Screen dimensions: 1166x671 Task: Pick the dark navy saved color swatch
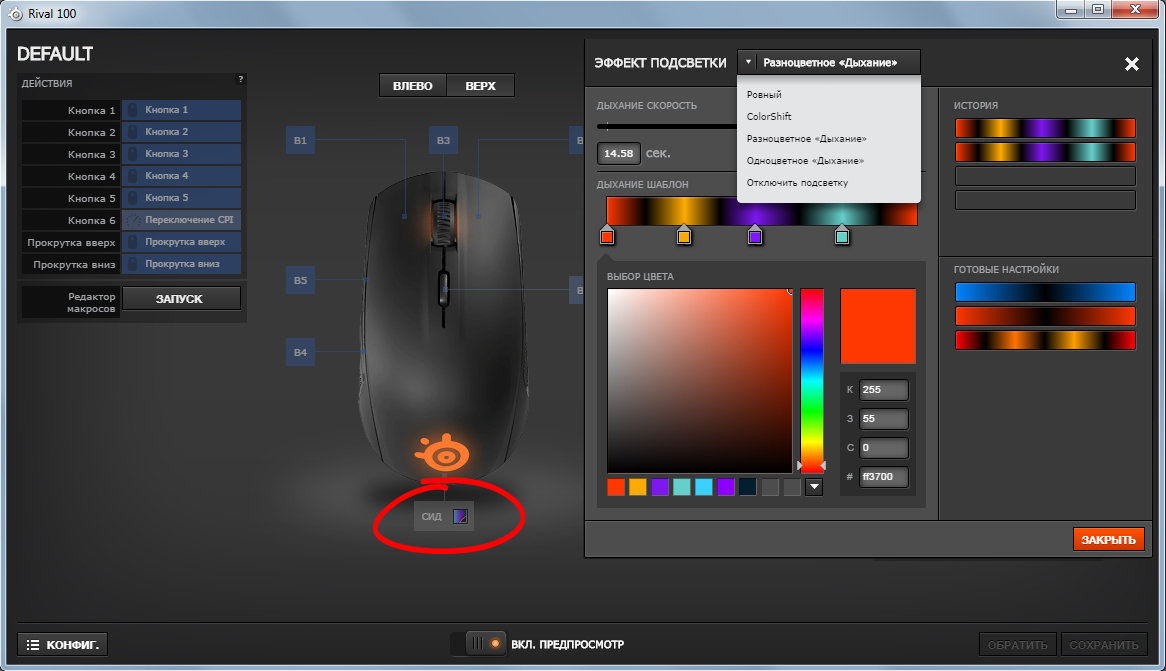(x=747, y=487)
